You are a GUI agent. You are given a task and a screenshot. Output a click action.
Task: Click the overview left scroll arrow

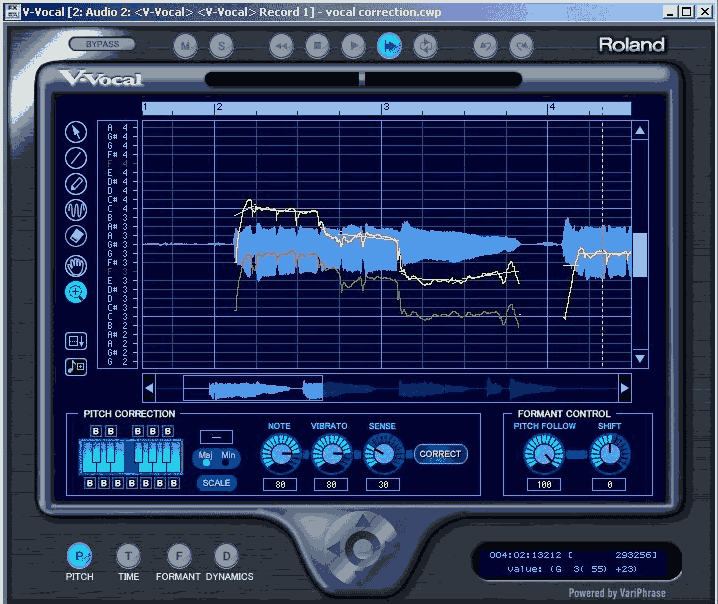coord(149,388)
